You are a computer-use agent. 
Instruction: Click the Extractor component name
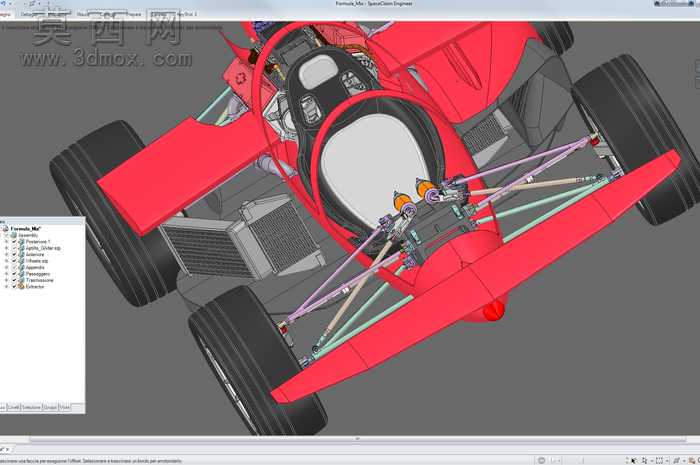[x=35, y=286]
